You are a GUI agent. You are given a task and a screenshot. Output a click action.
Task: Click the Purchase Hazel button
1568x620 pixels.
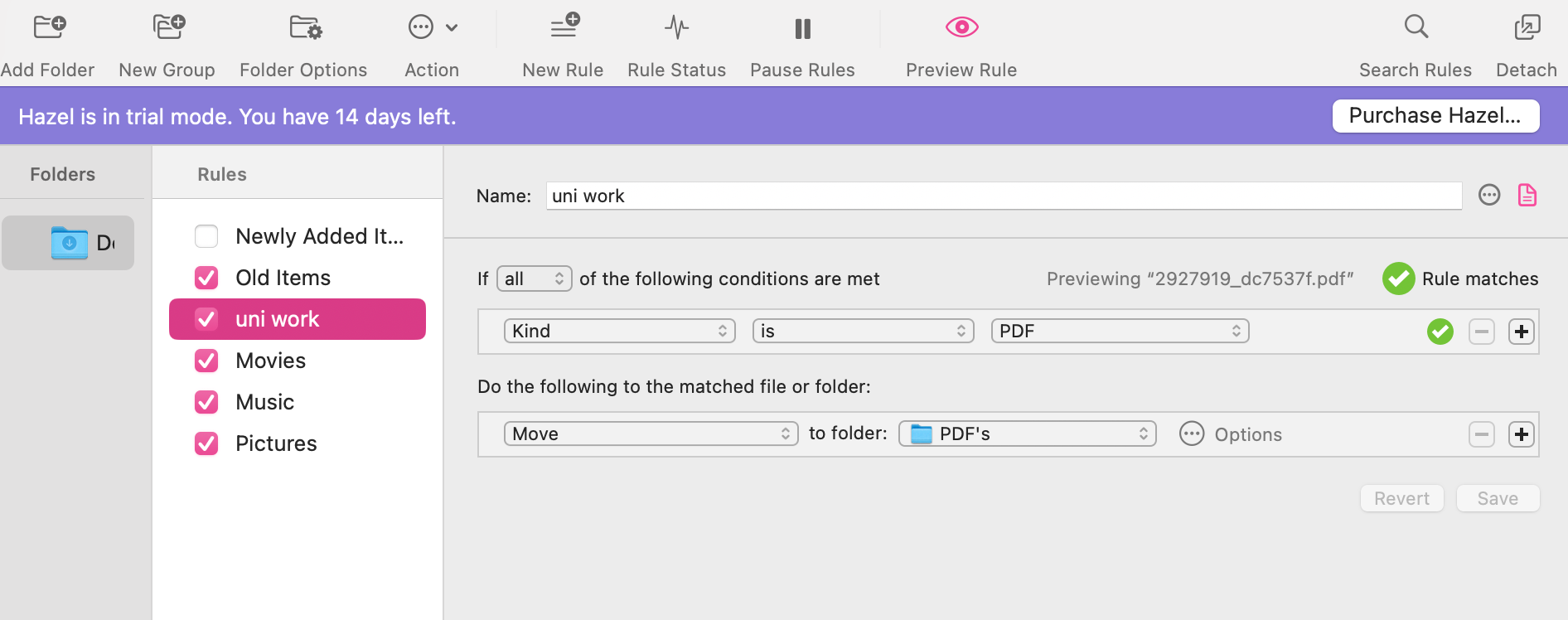pos(1435,116)
